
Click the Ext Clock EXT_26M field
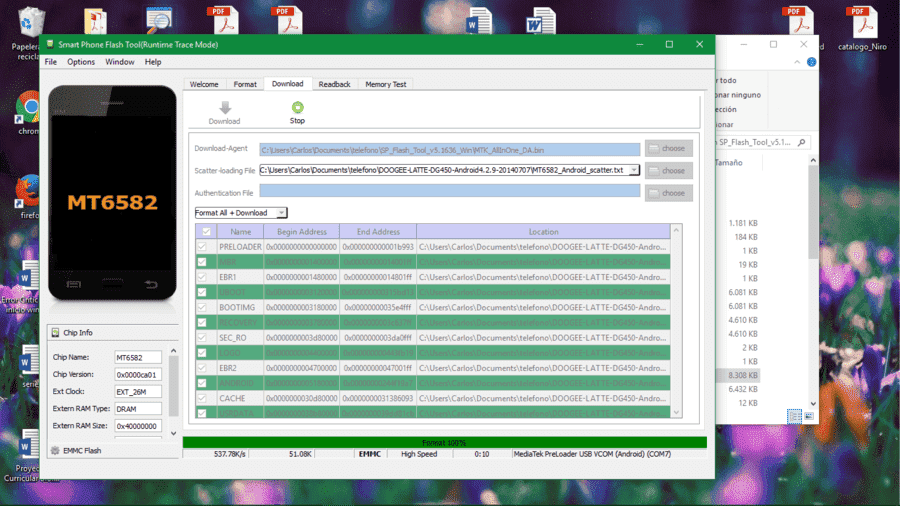(138, 392)
